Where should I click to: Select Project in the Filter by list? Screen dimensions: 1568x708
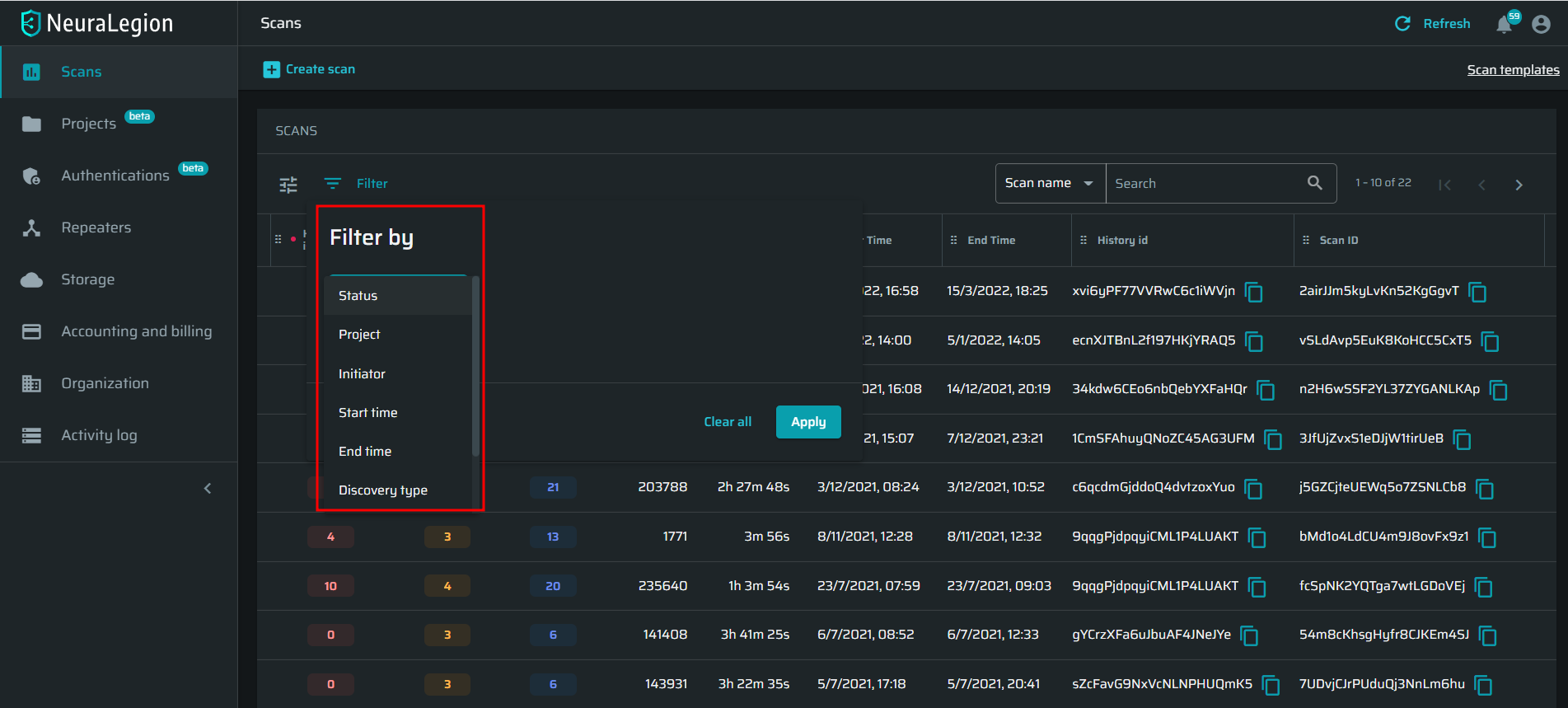398,335
